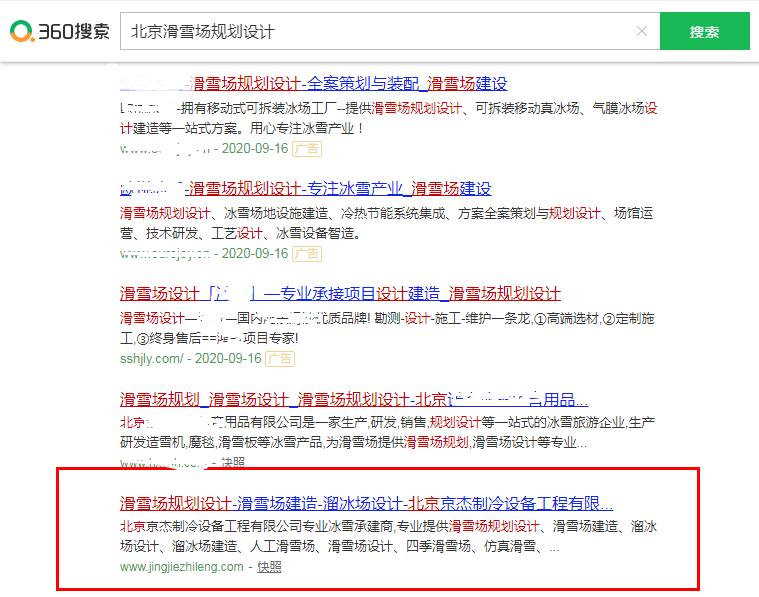Click the 广告 tag on first result

[307, 149]
